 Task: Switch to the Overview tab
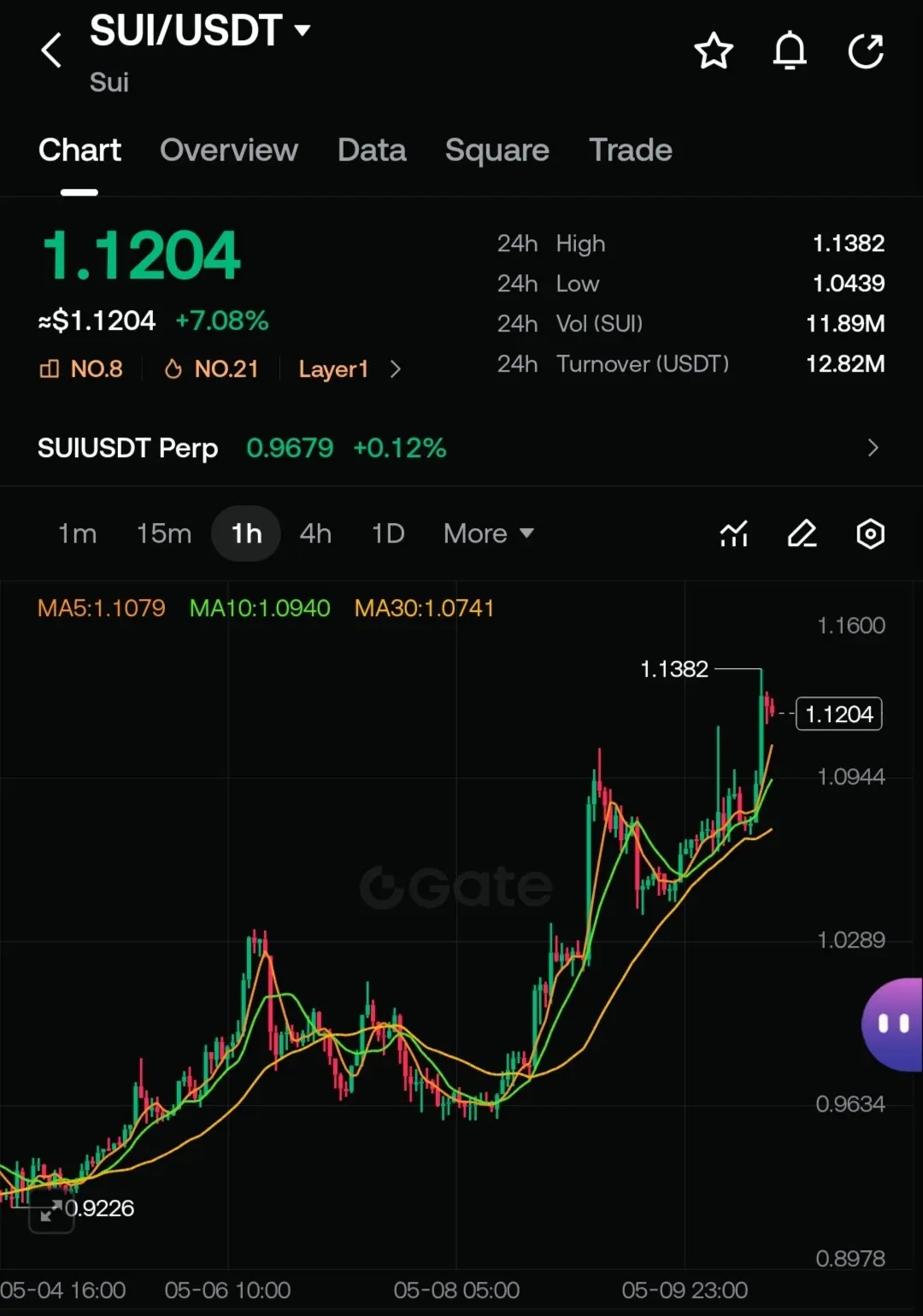[229, 150]
